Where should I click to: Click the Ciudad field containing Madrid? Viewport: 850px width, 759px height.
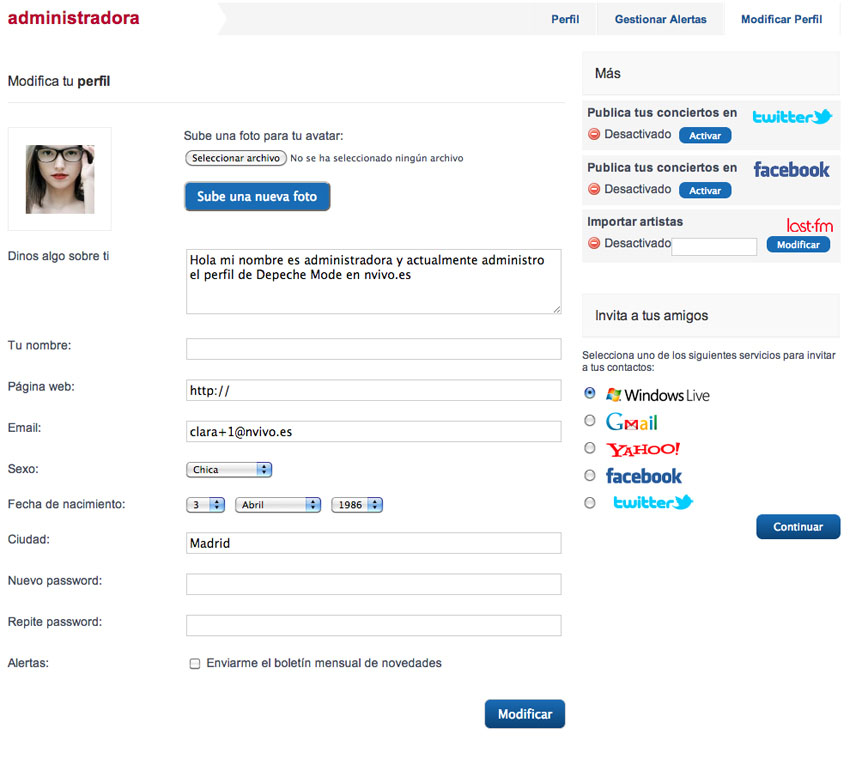(x=374, y=543)
